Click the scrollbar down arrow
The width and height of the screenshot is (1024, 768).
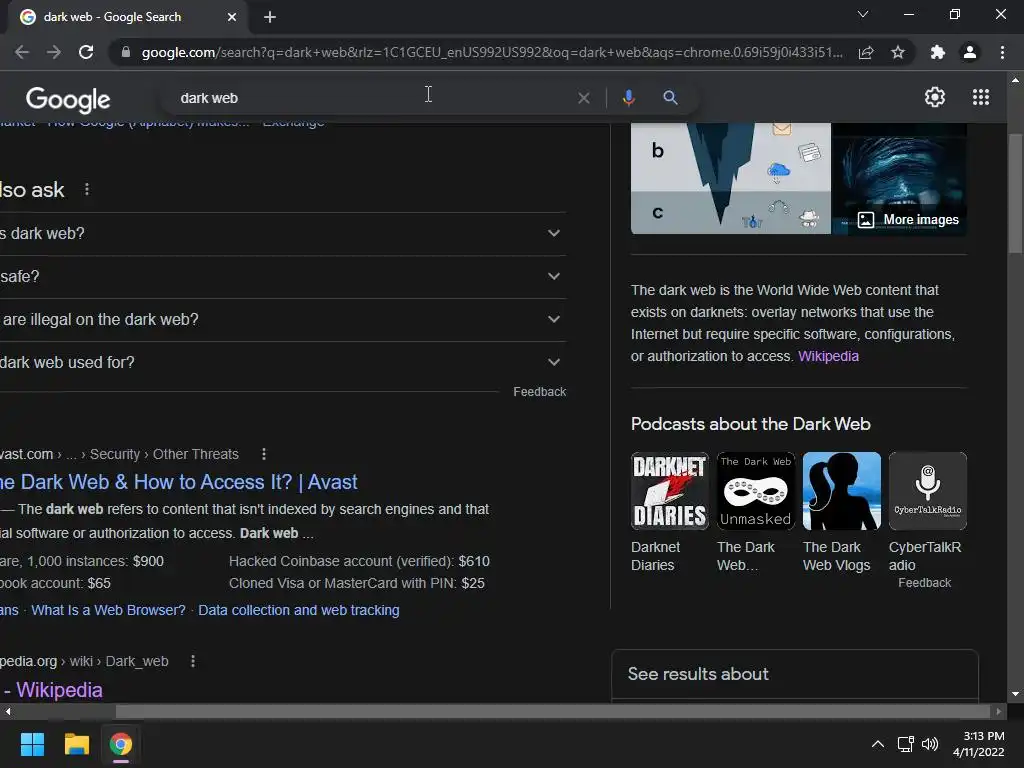(x=1015, y=694)
